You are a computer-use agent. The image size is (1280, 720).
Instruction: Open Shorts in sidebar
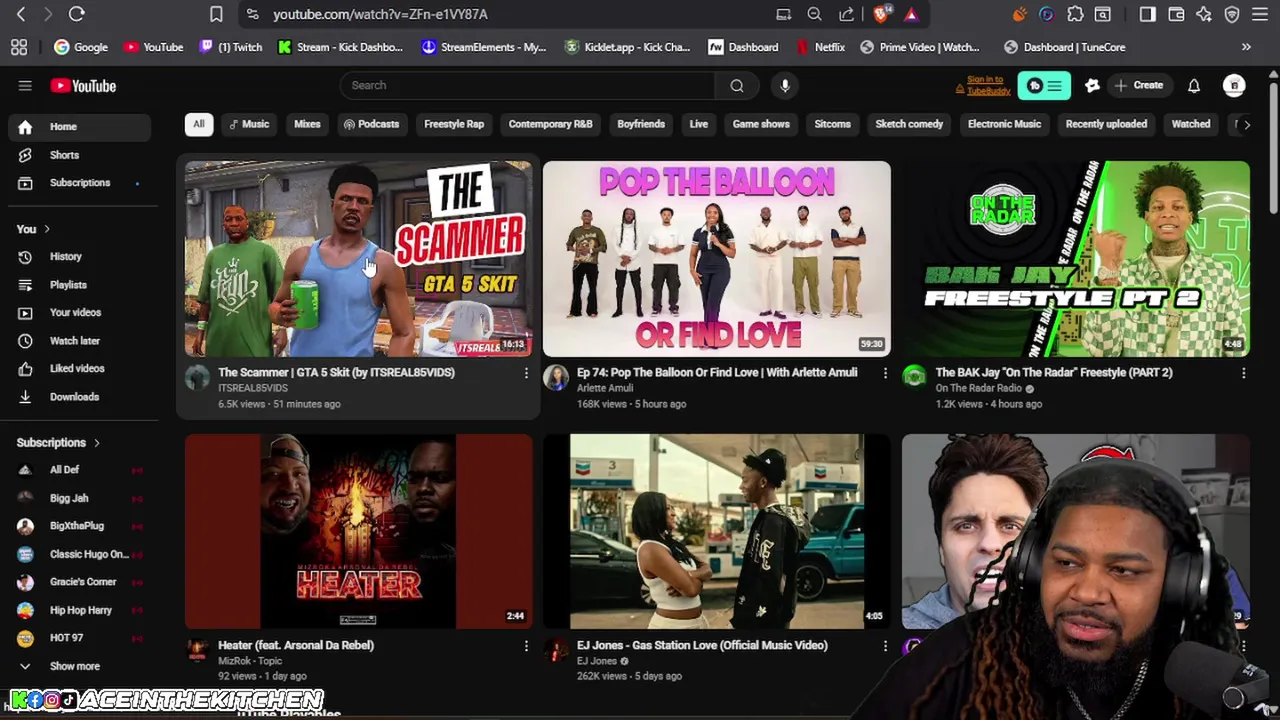click(x=80, y=155)
